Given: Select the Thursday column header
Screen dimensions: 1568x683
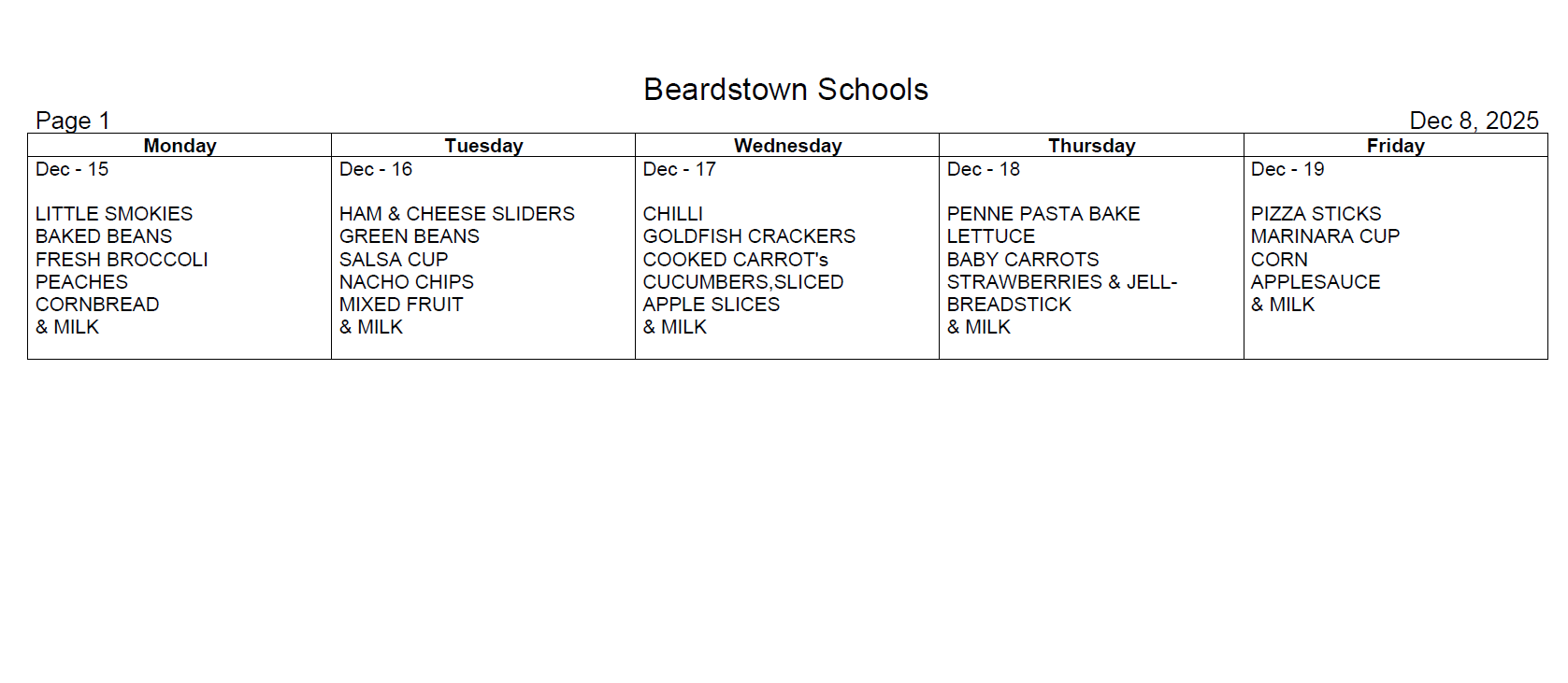Looking at the screenshot, I should click(1091, 146).
